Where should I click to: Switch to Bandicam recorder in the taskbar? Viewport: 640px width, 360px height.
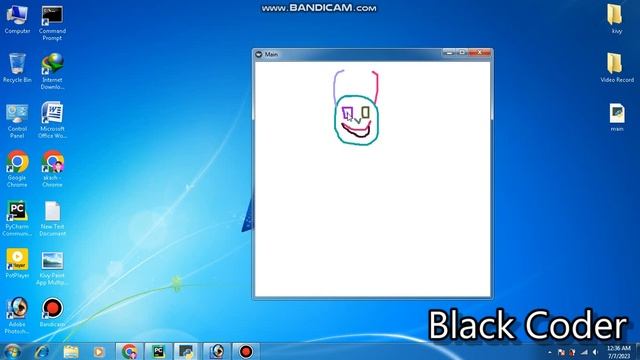[246, 351]
